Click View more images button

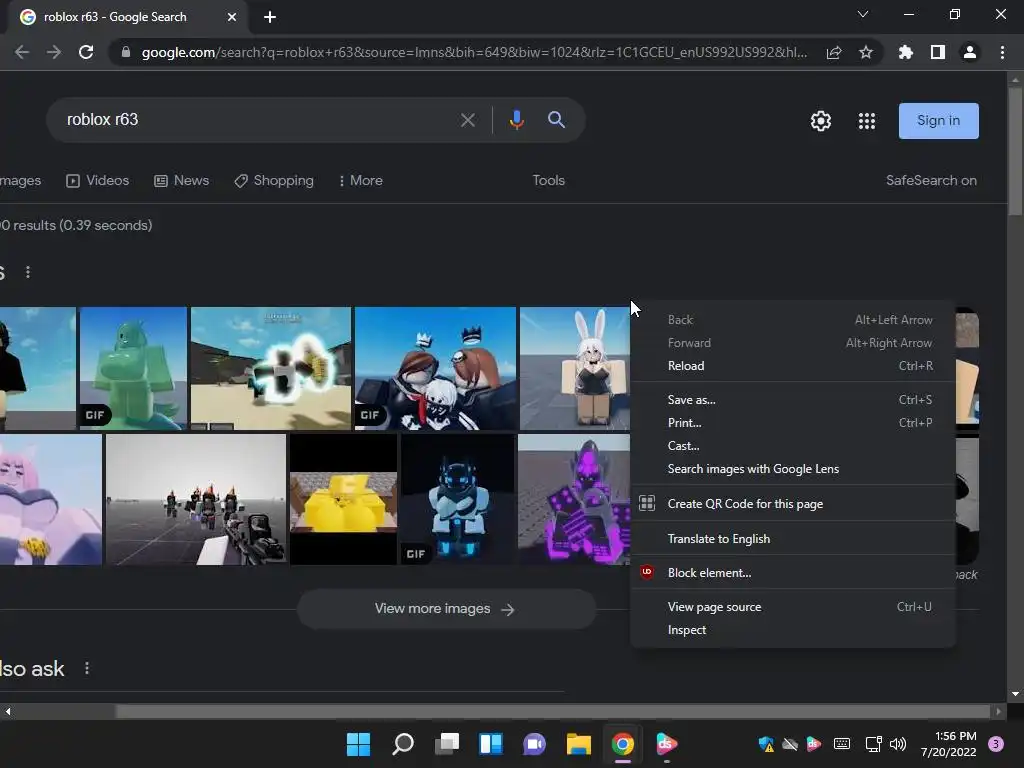(447, 609)
